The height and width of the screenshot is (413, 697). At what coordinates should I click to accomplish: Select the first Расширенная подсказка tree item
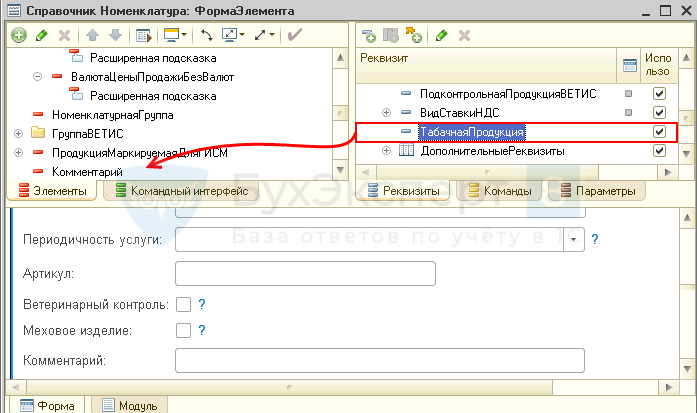pos(153,58)
